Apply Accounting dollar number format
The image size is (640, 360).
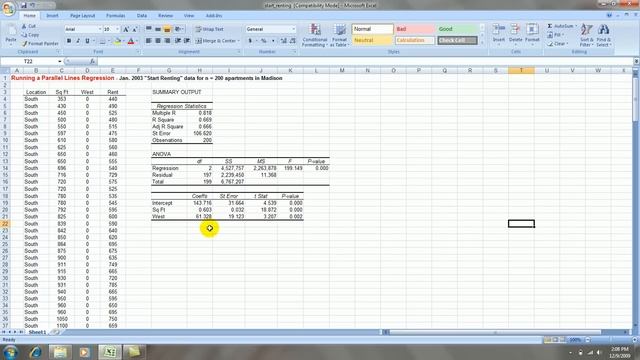pos(250,41)
